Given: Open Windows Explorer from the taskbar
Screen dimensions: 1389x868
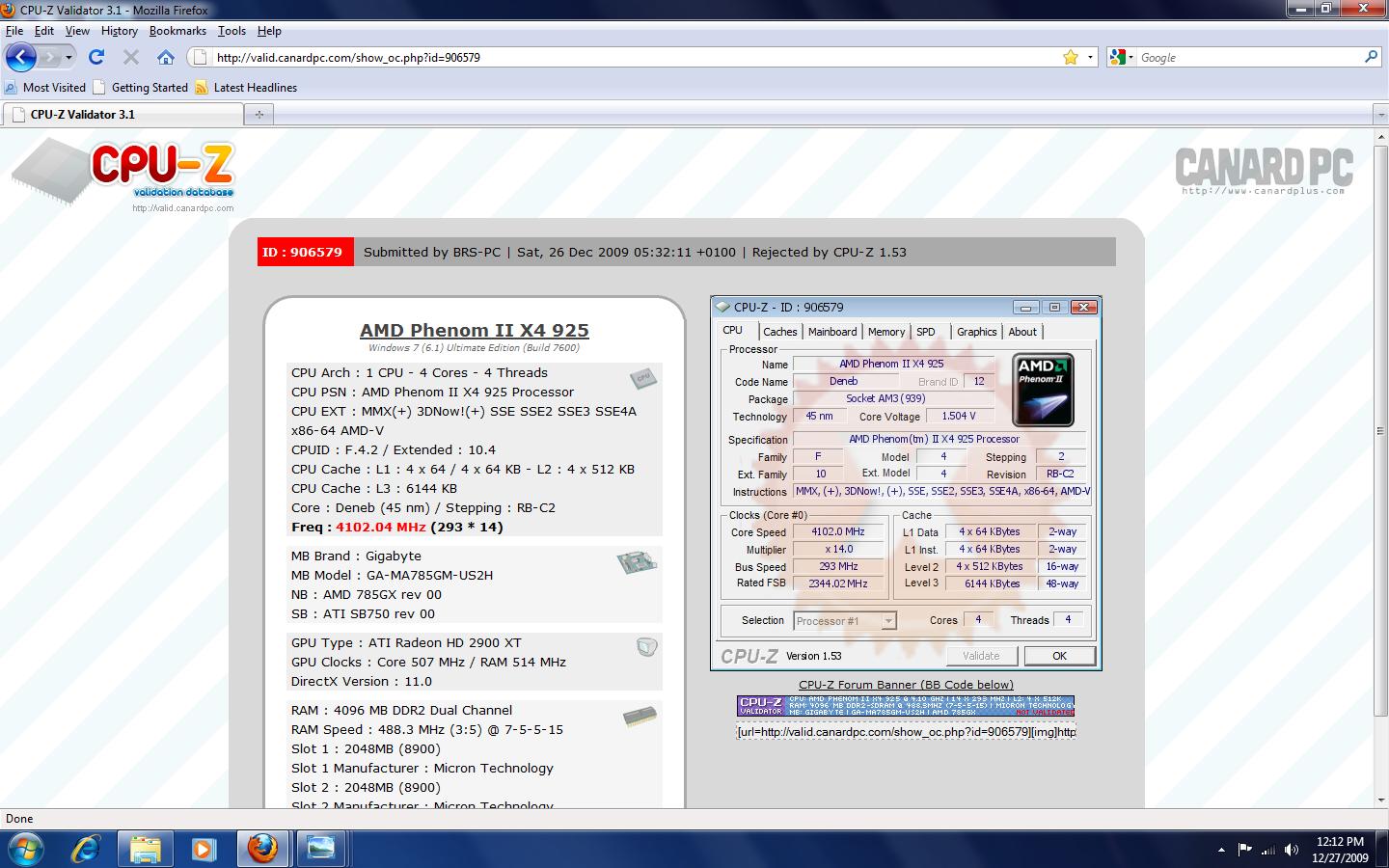Looking at the screenshot, I should pyautogui.click(x=146, y=850).
